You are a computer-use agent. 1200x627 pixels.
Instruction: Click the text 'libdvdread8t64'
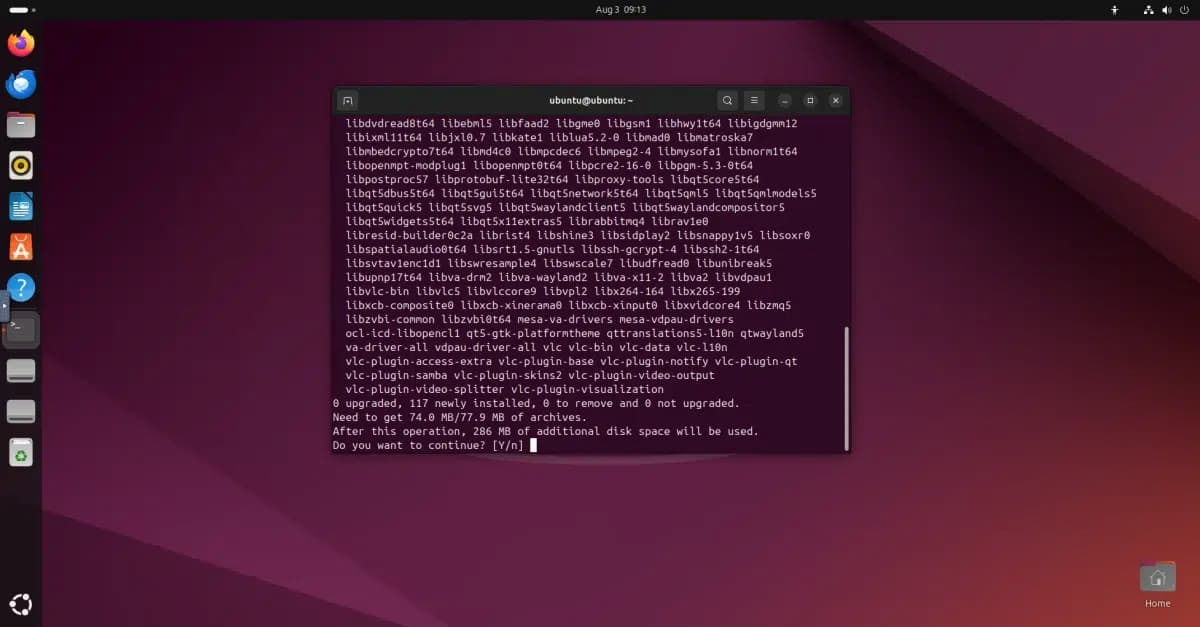point(389,123)
